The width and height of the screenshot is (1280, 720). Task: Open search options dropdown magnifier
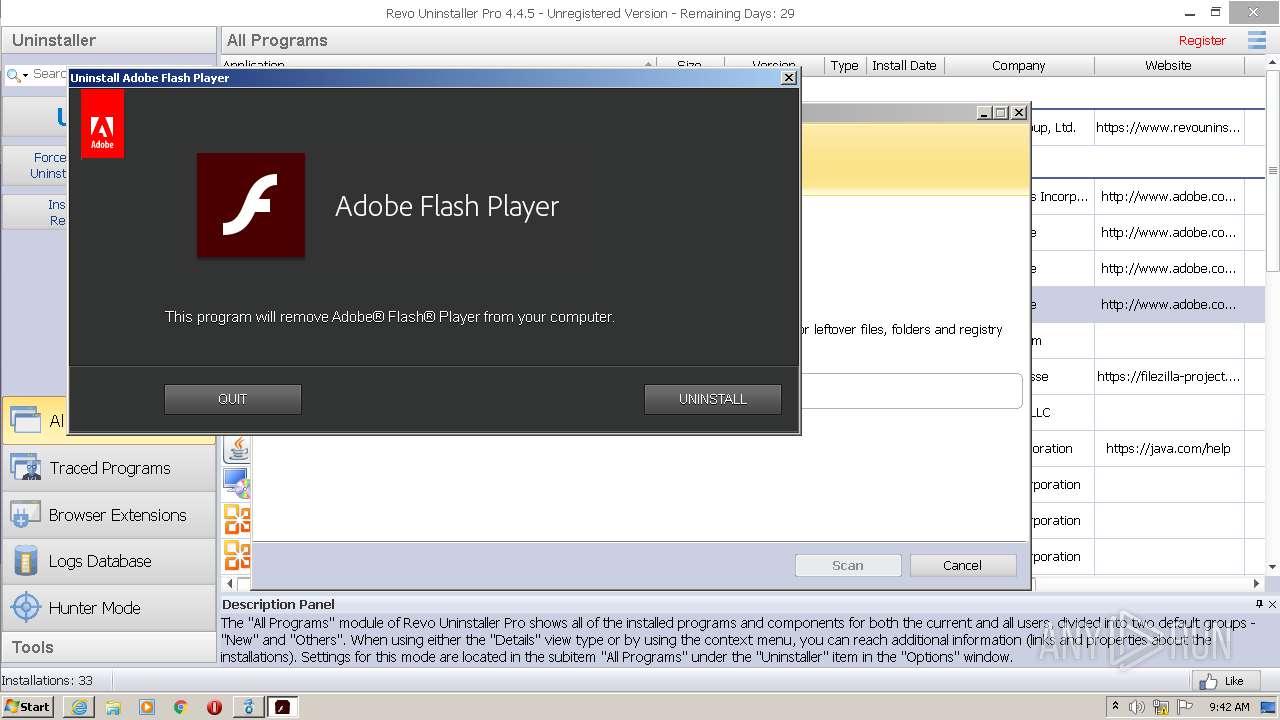[x=17, y=75]
